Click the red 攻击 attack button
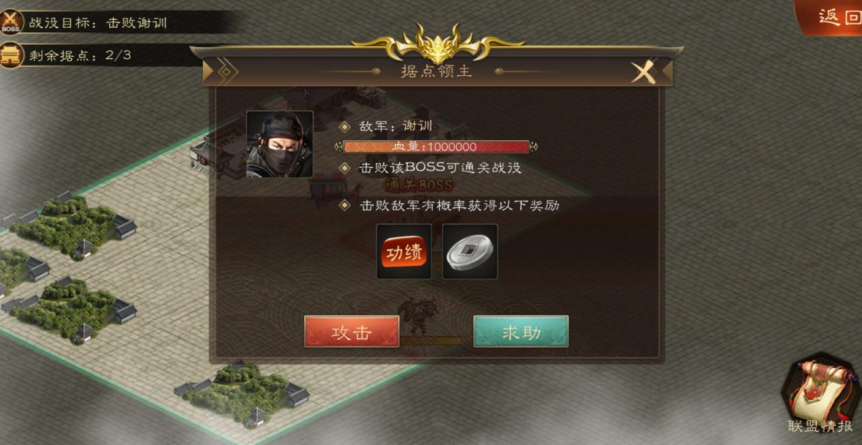Screen dimensions: 862x445 [x=351, y=331]
